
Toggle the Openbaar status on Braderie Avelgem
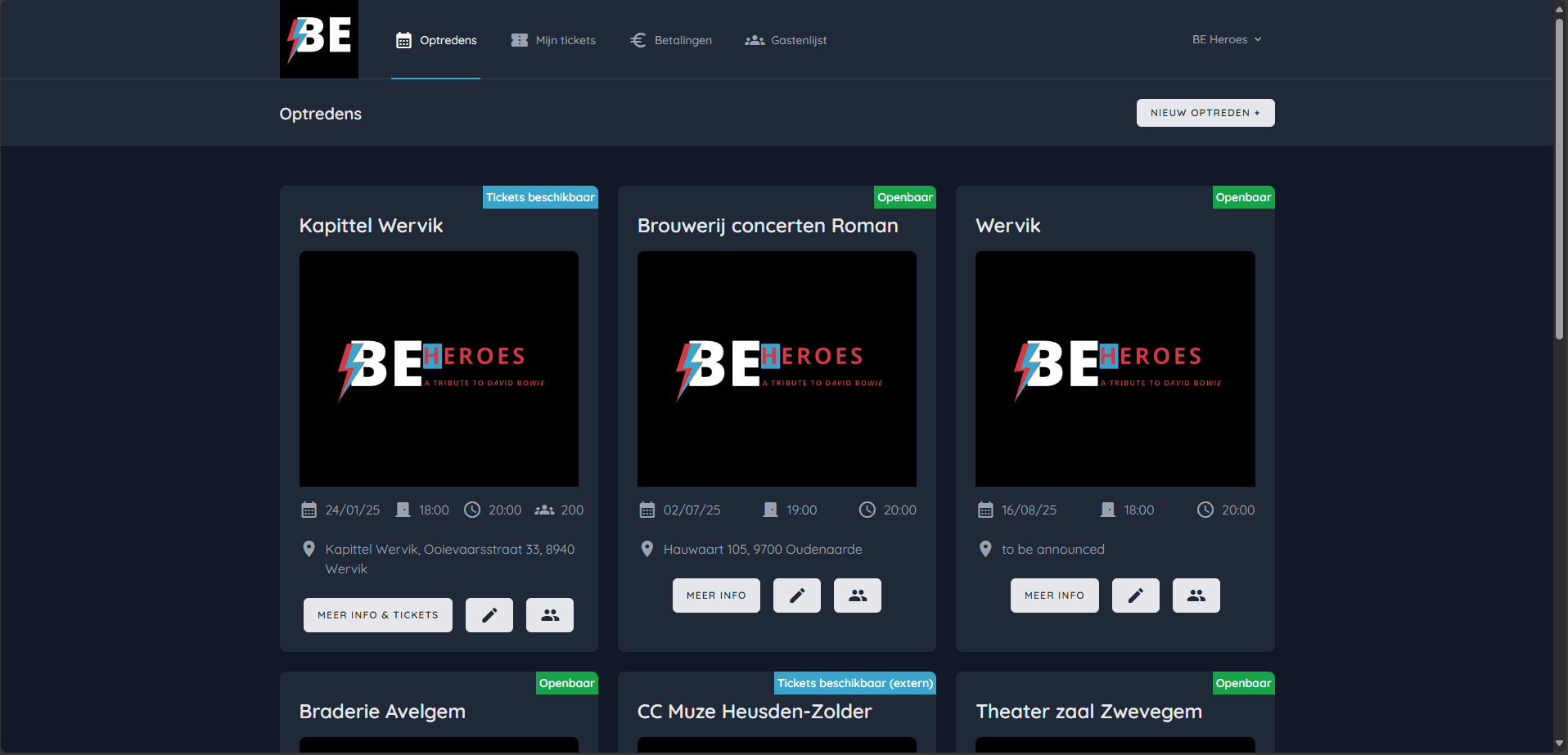(565, 682)
